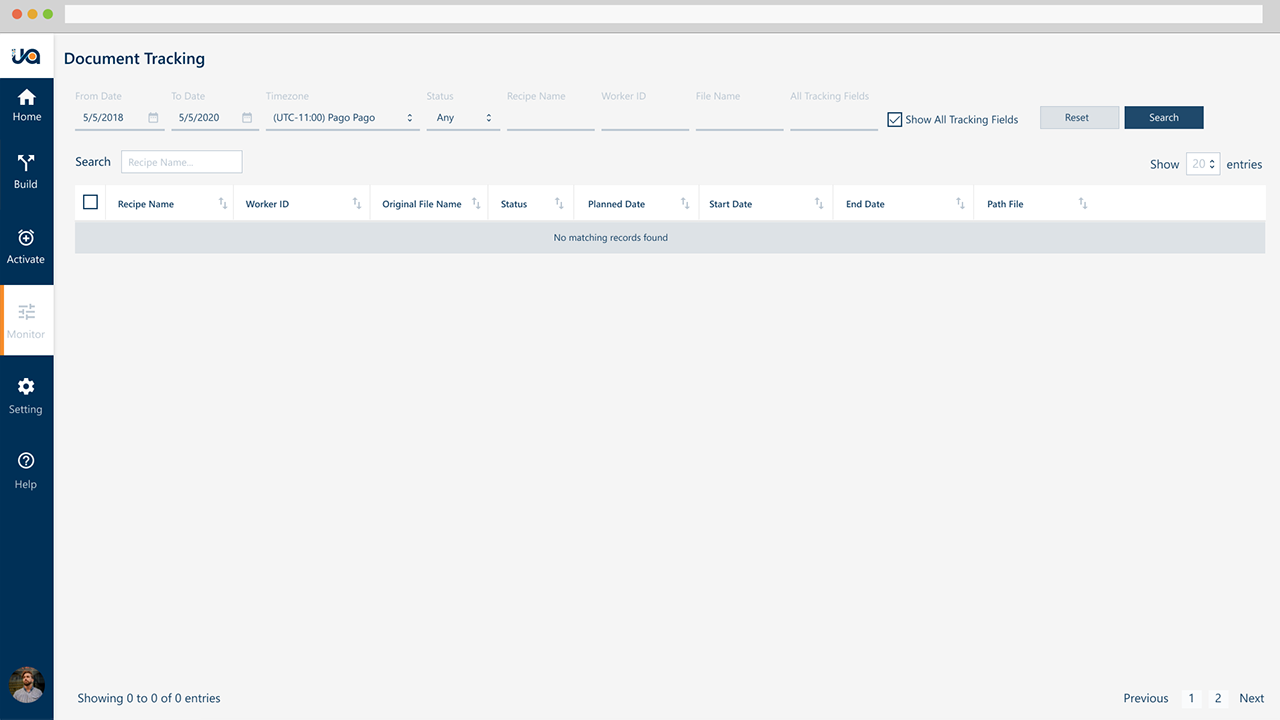Click the From Date calendar icon
The image size is (1280, 720).
click(153, 118)
